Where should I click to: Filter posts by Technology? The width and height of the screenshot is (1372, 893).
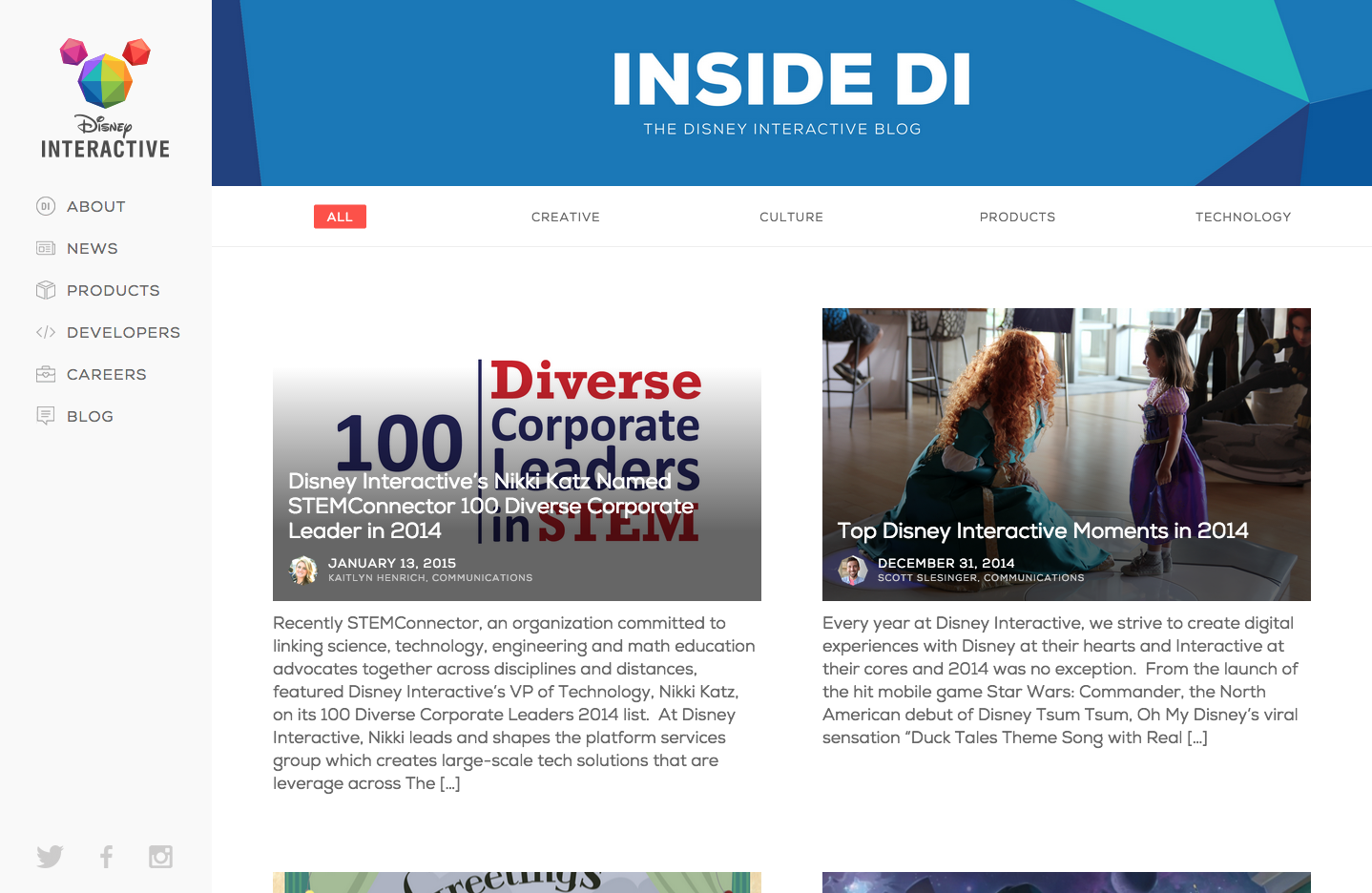coord(1243,217)
